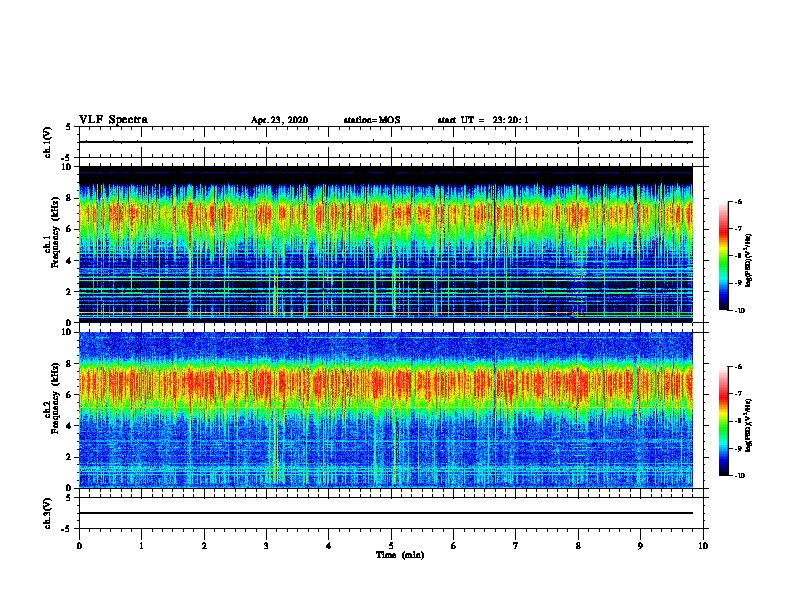Click the "4" kHz tick of ch.2 spectrogram

coord(69,426)
